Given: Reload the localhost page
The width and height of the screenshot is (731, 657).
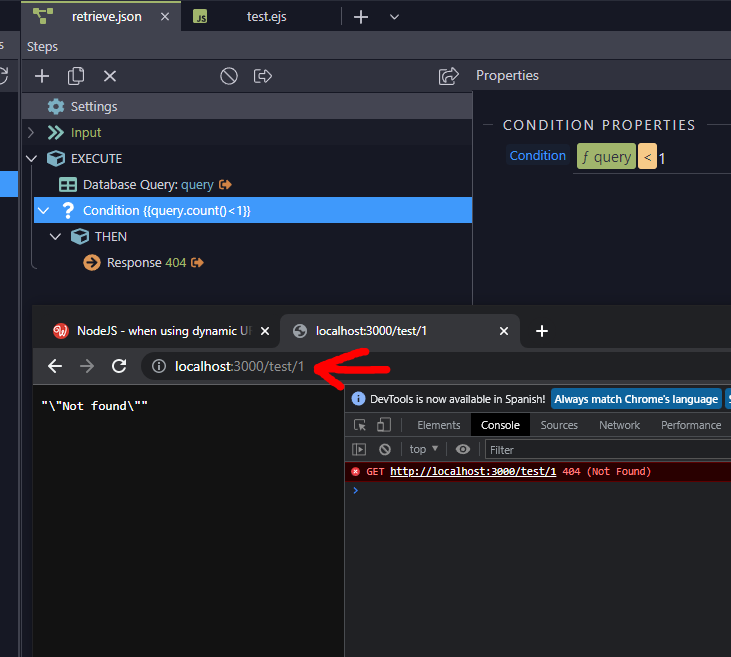Looking at the screenshot, I should [x=119, y=366].
